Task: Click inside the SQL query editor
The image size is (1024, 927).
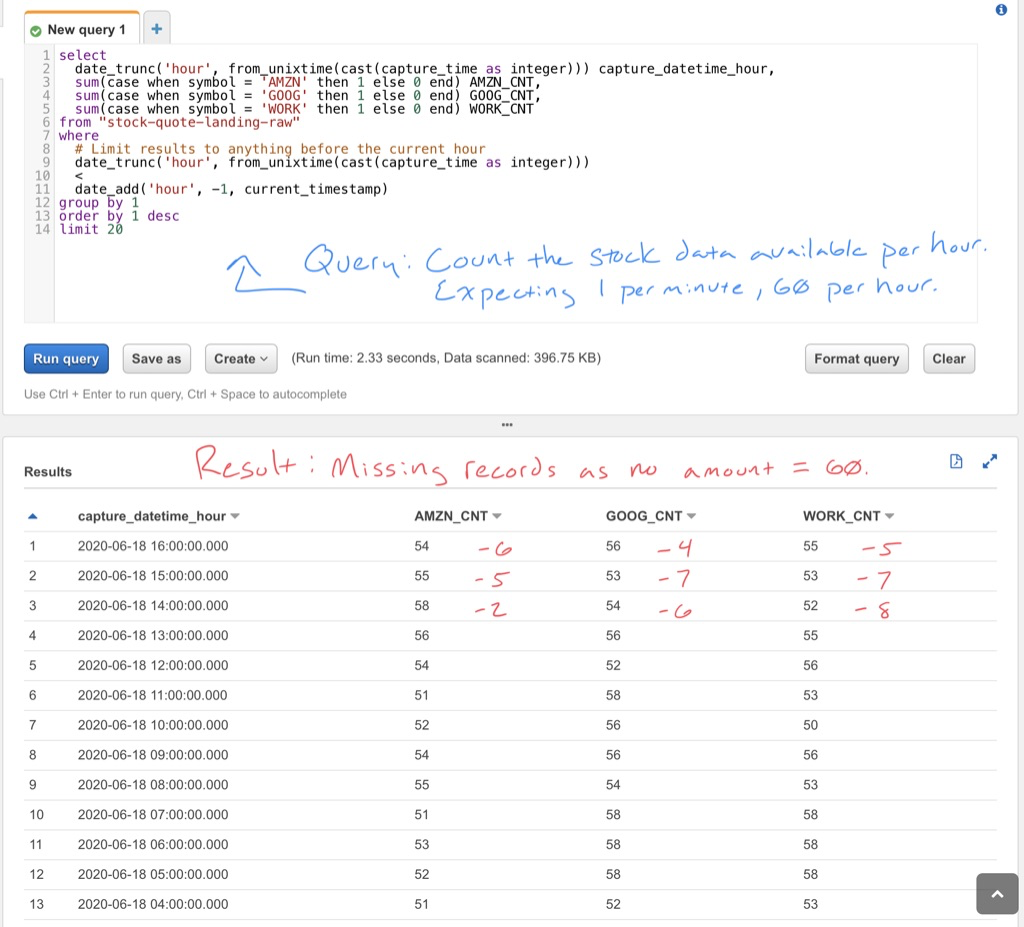Action: pyautogui.click(x=400, y=150)
